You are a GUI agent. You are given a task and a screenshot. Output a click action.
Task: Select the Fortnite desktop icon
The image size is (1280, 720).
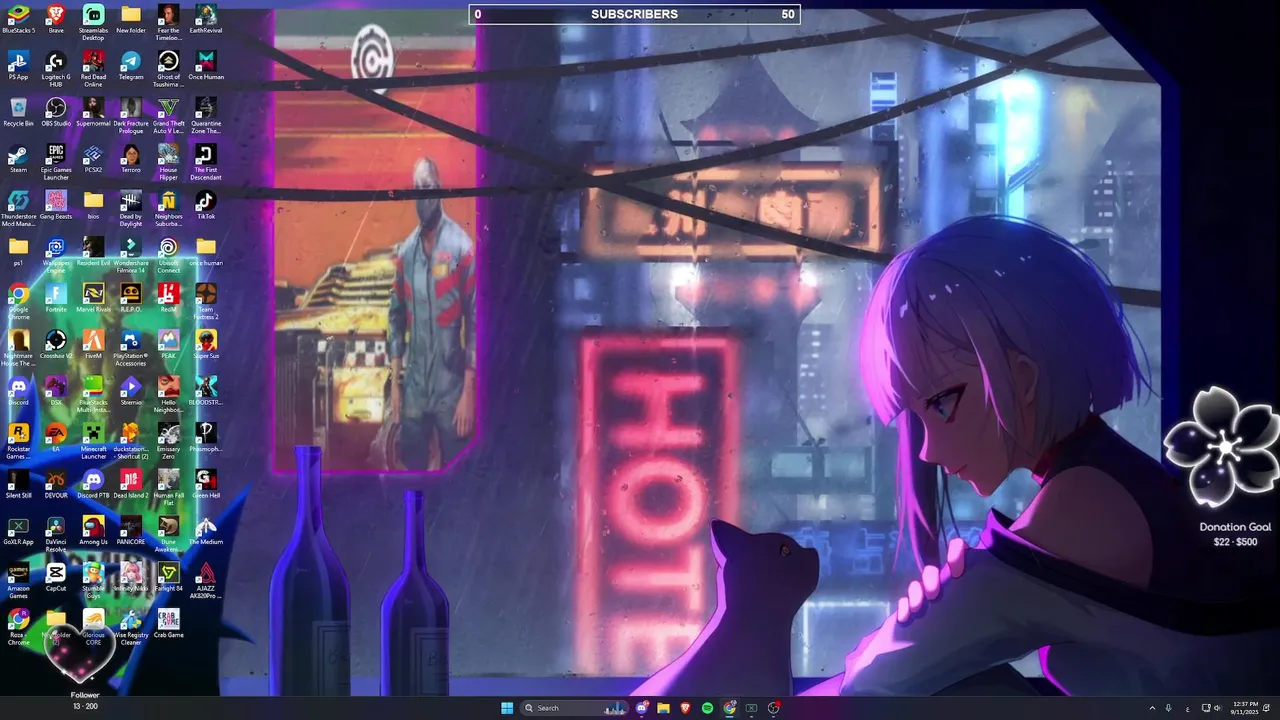[56, 293]
